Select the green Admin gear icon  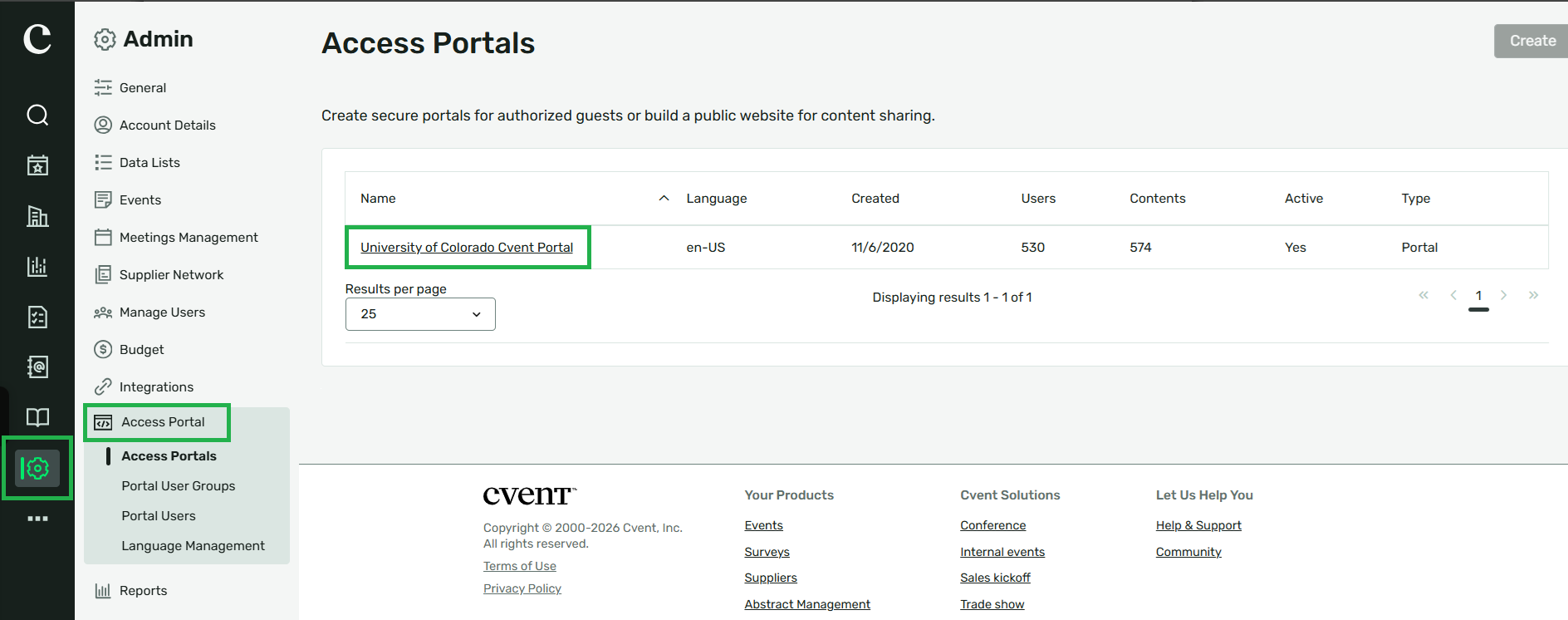[x=37, y=469]
